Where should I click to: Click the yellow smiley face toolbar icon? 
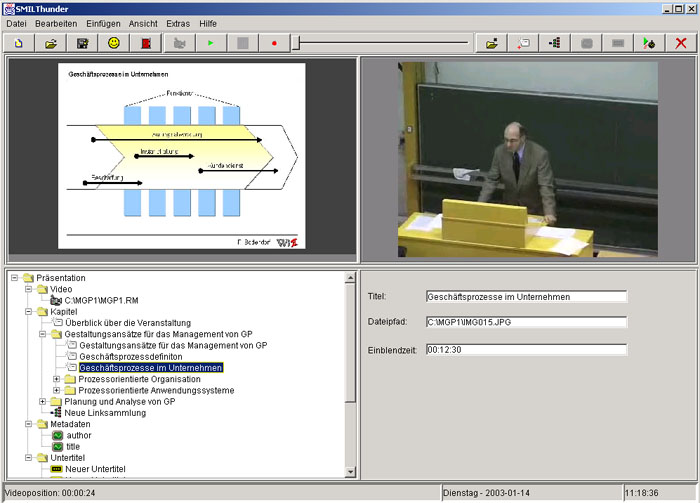pos(114,43)
